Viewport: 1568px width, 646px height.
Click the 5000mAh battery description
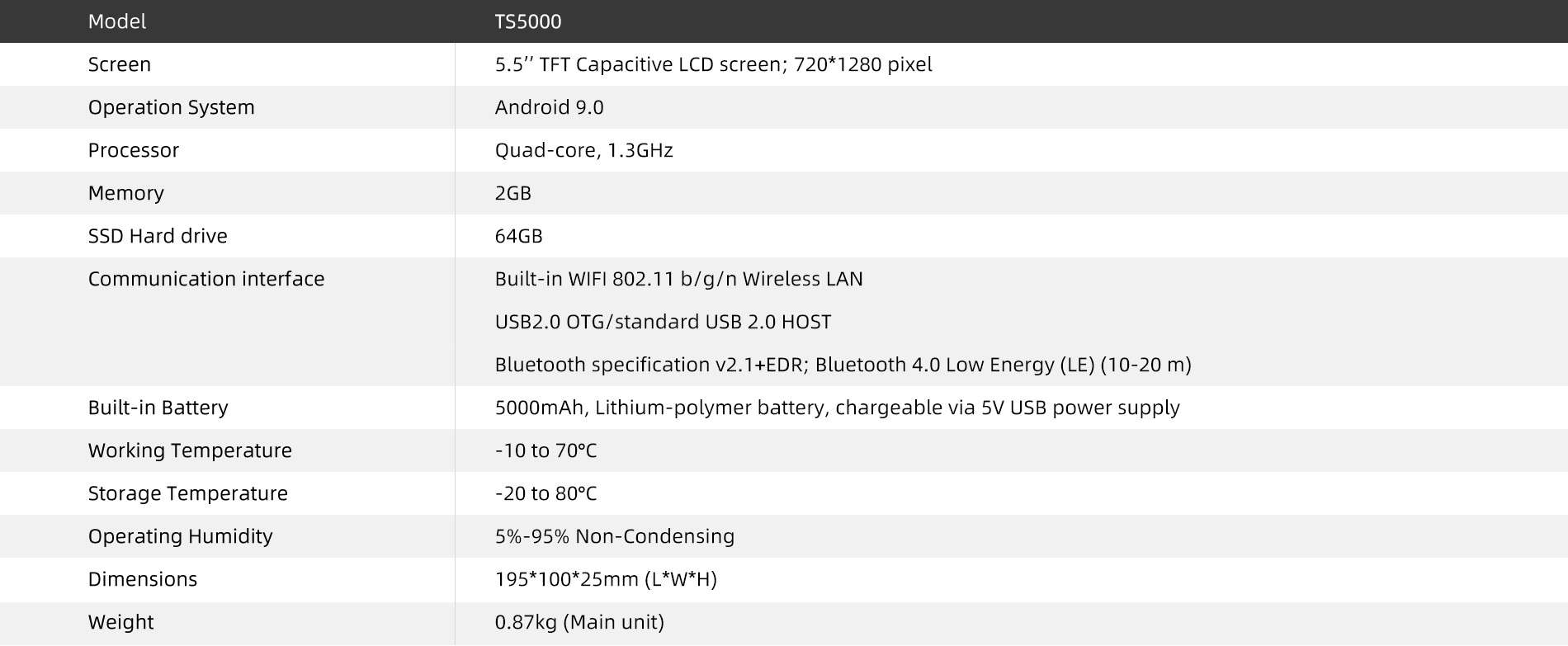point(837,408)
